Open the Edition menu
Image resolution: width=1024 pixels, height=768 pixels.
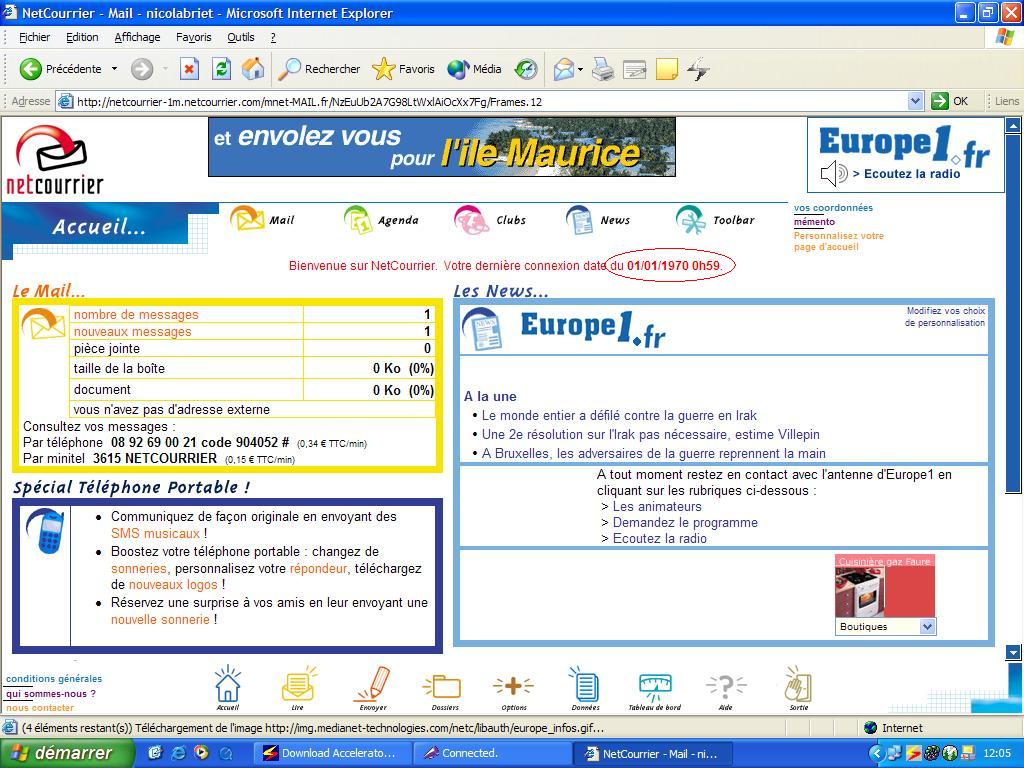[x=82, y=37]
